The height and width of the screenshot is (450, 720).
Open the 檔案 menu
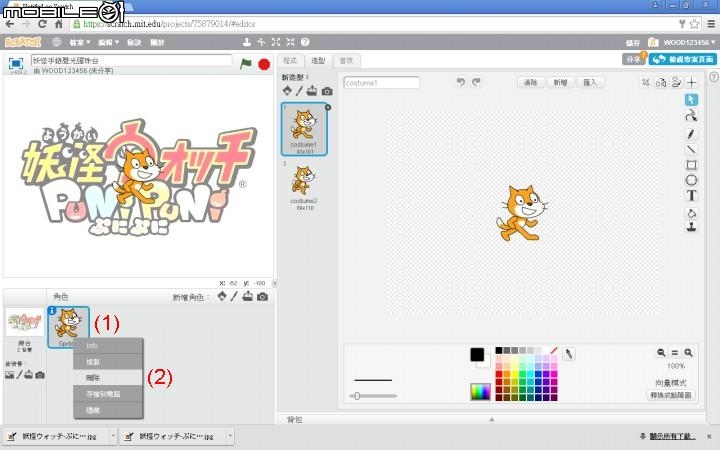click(x=79, y=42)
